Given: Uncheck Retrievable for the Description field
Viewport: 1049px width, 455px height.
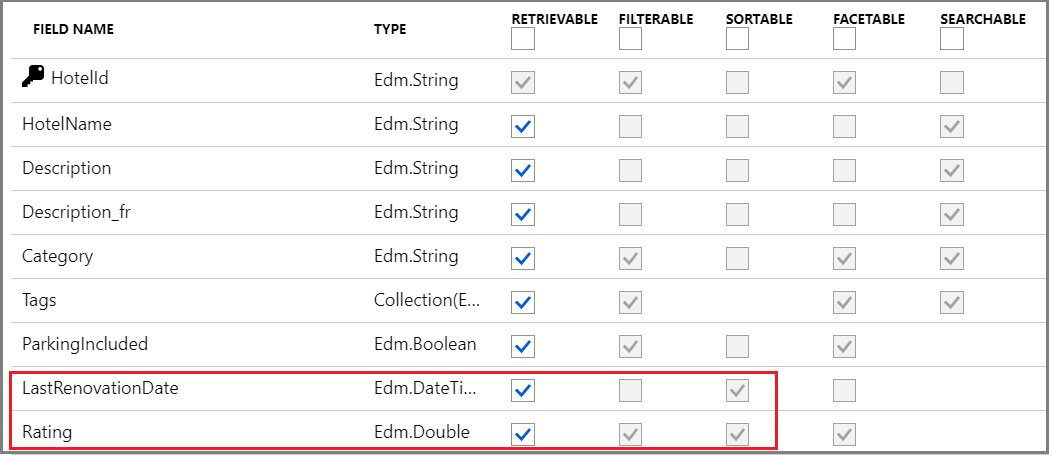Looking at the screenshot, I should [523, 170].
